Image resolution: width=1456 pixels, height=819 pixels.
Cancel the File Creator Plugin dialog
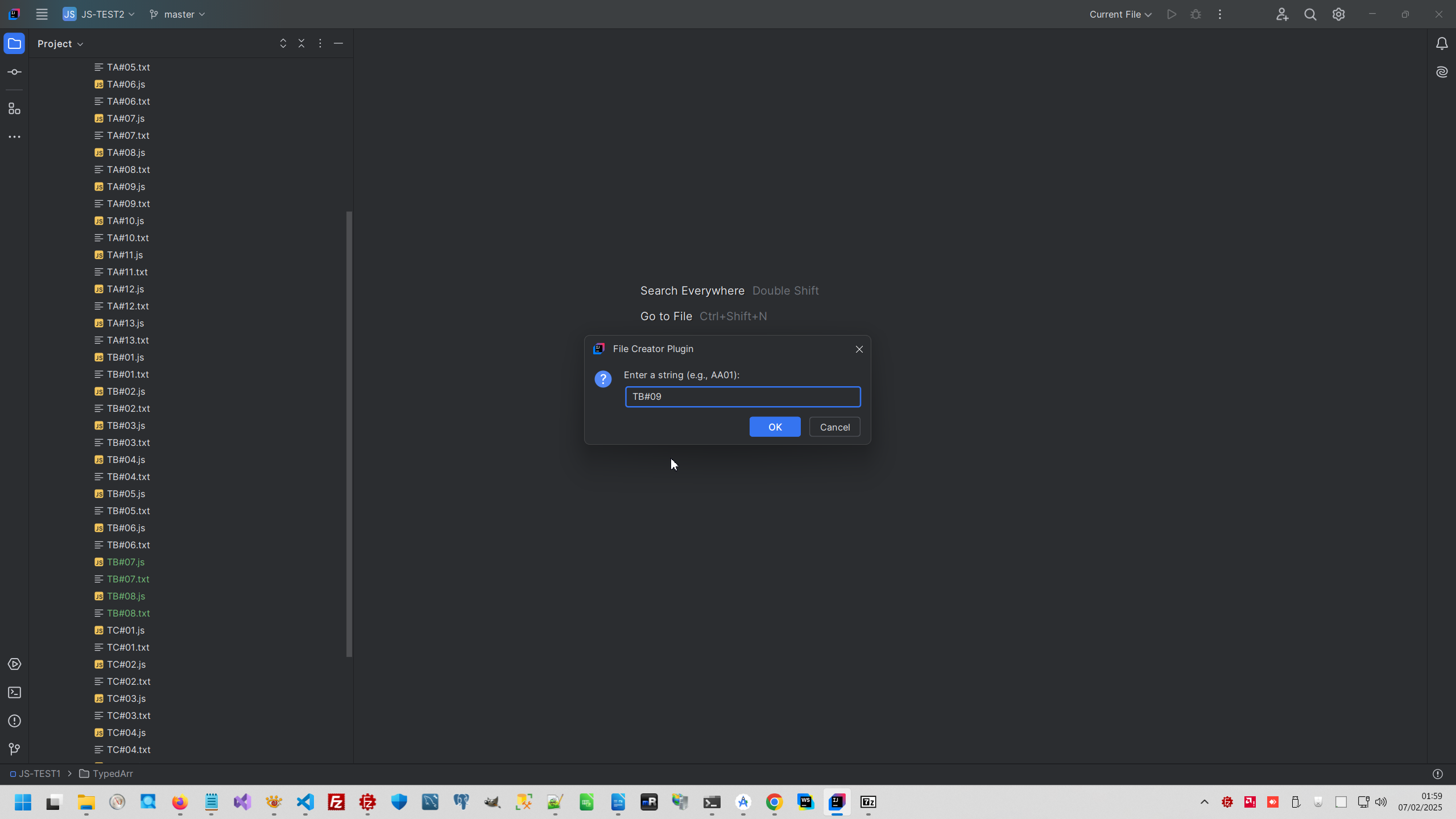coord(834,427)
